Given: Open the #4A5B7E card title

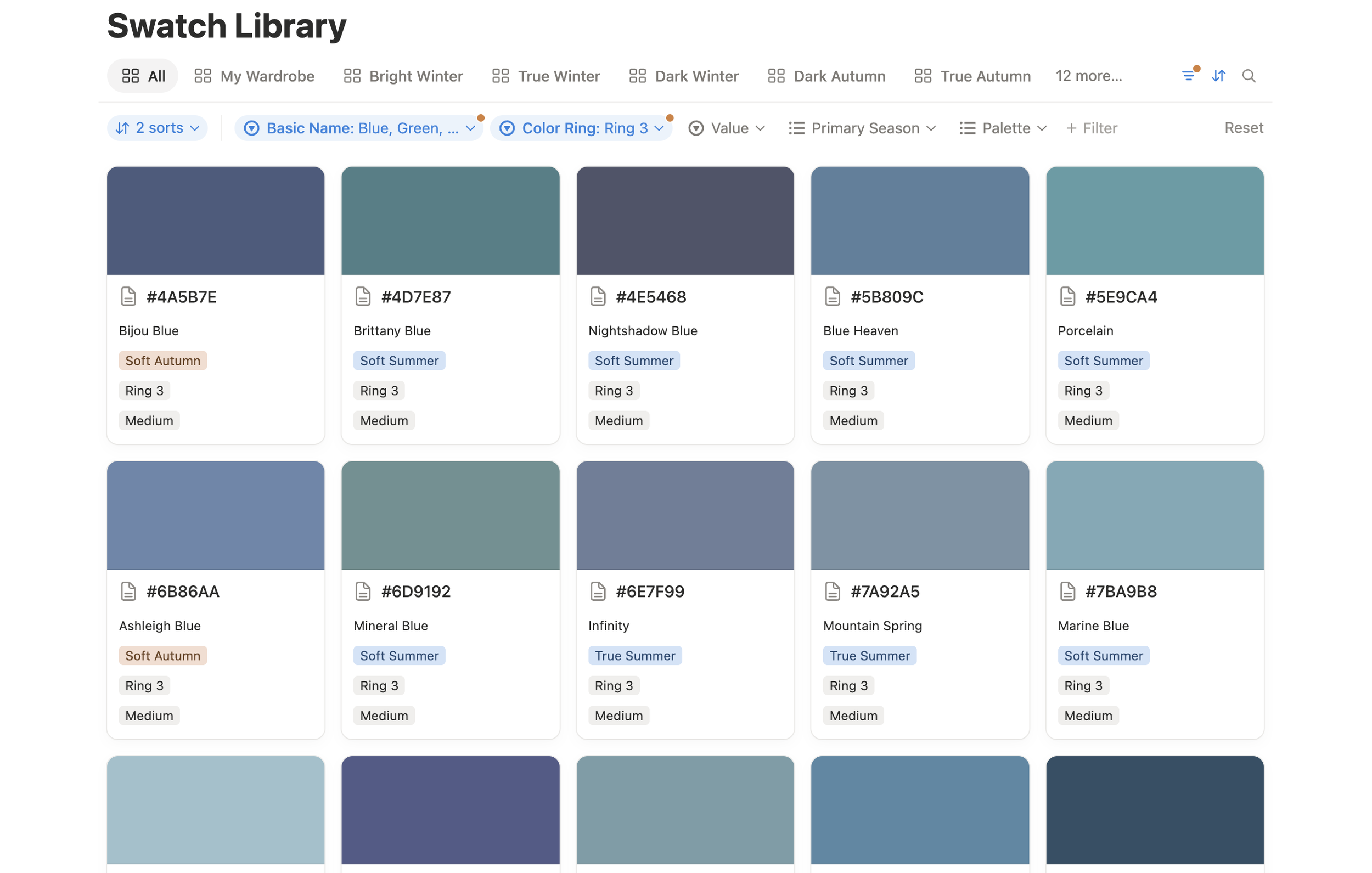Looking at the screenshot, I should (x=181, y=297).
